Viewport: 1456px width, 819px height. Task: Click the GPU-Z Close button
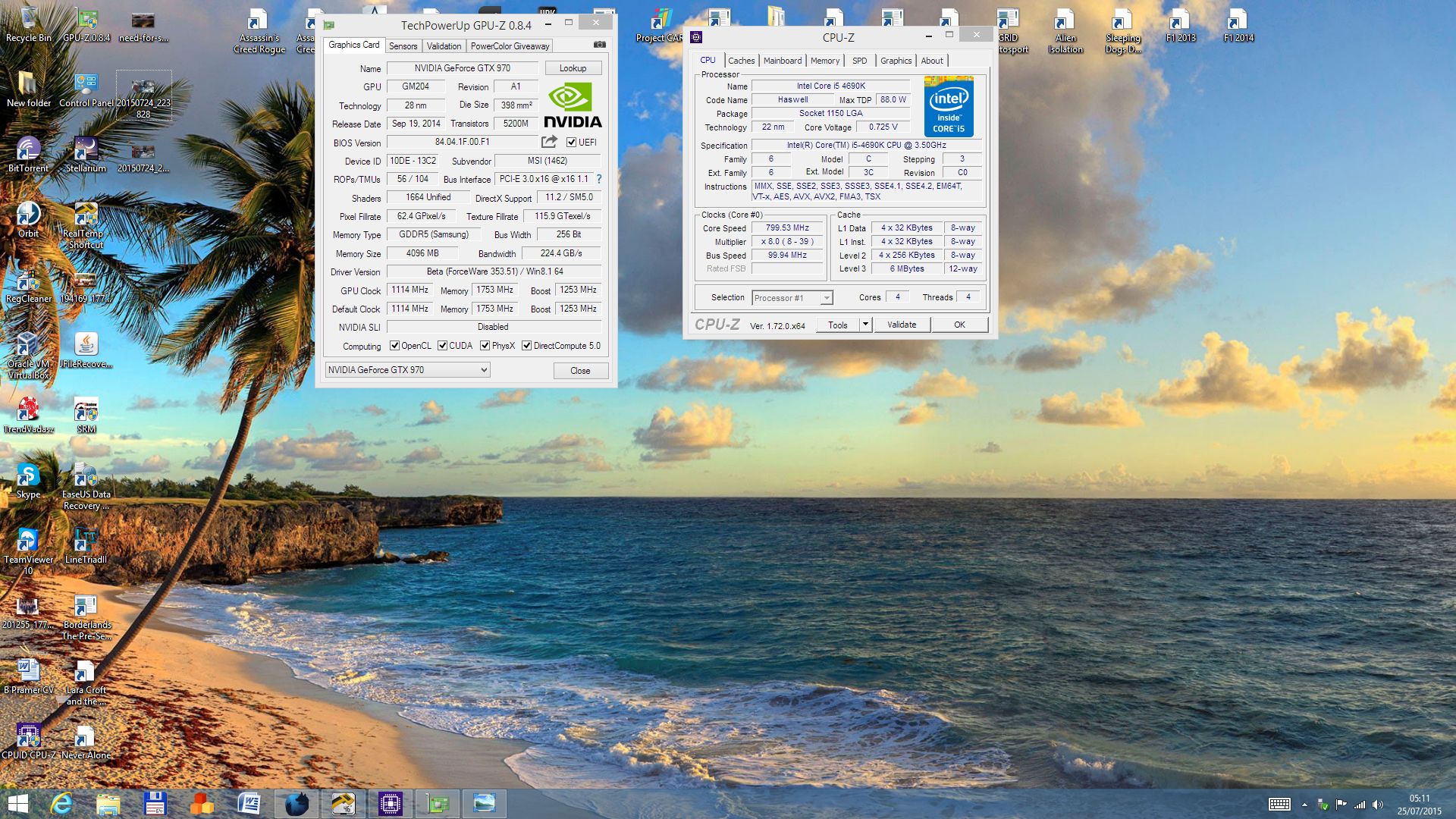point(580,371)
